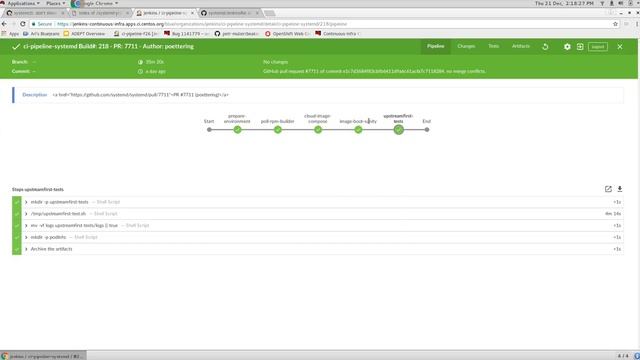Click the browser back arrow
Image resolution: width=640 pixels, height=360 pixels.
point(4,24)
